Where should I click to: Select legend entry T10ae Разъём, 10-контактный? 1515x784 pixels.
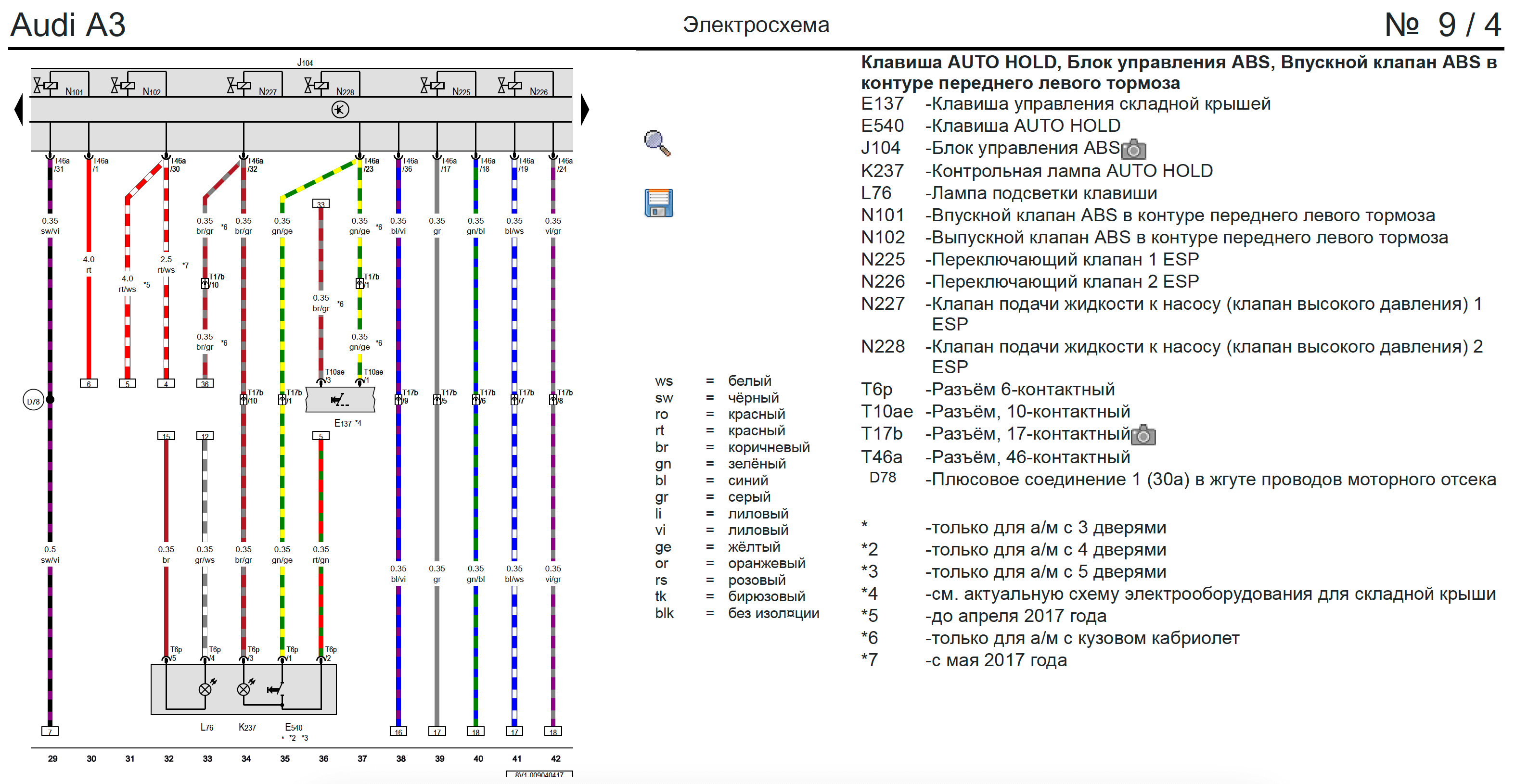click(995, 412)
